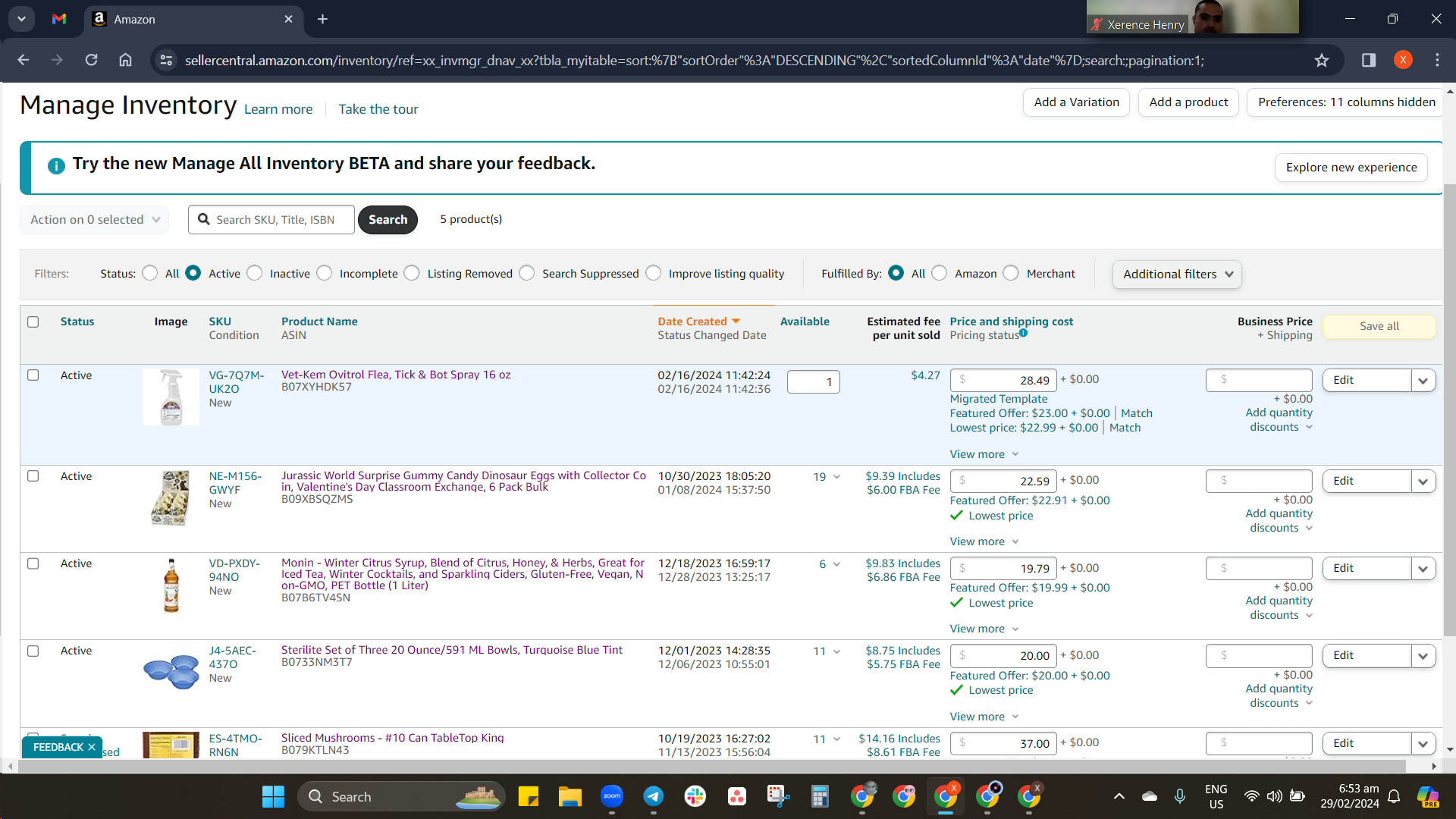Viewport: 1456px width, 819px height.
Task: Select the Inactive status filter
Action: coord(255,273)
